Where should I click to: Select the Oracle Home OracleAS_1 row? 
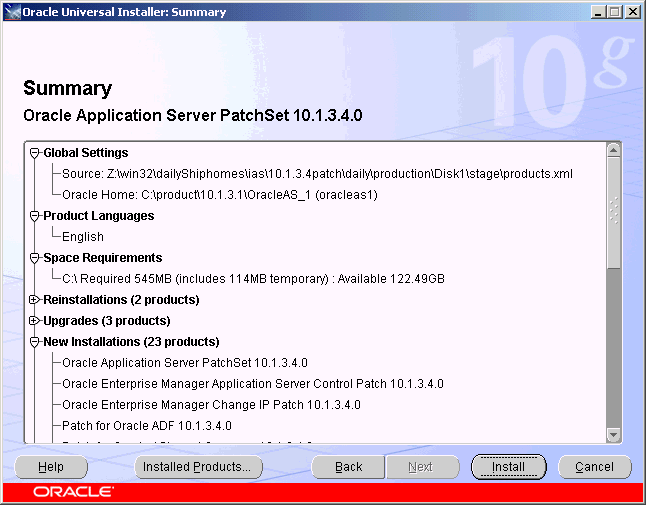coord(220,195)
